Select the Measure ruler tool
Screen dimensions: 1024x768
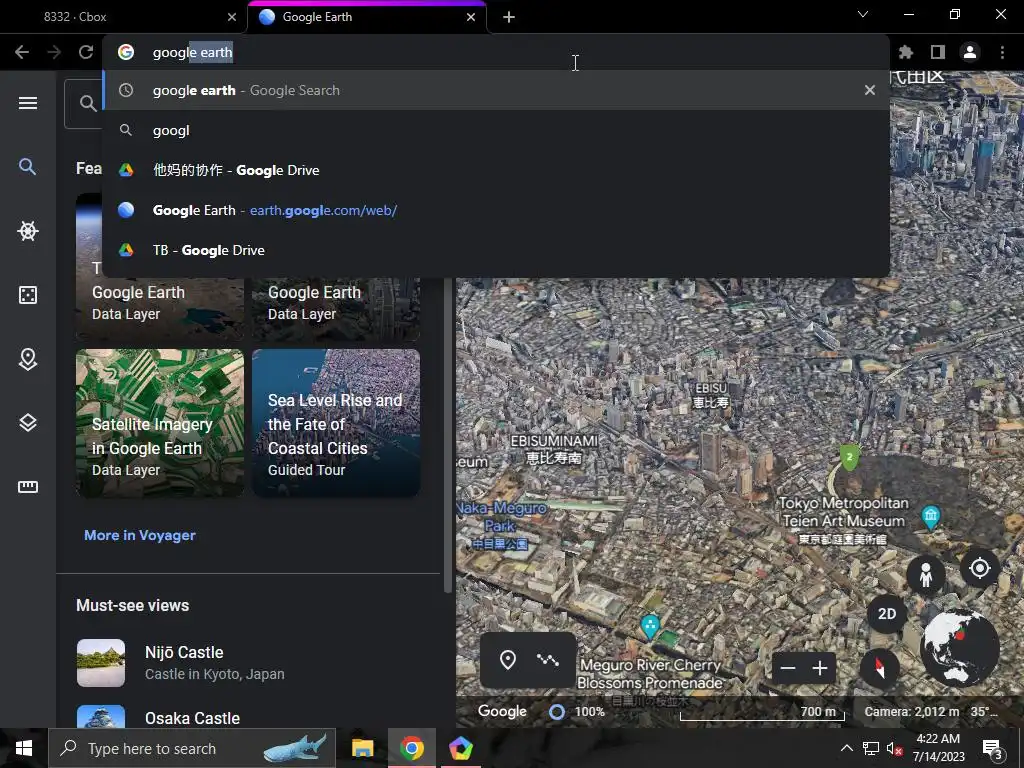coord(27,487)
